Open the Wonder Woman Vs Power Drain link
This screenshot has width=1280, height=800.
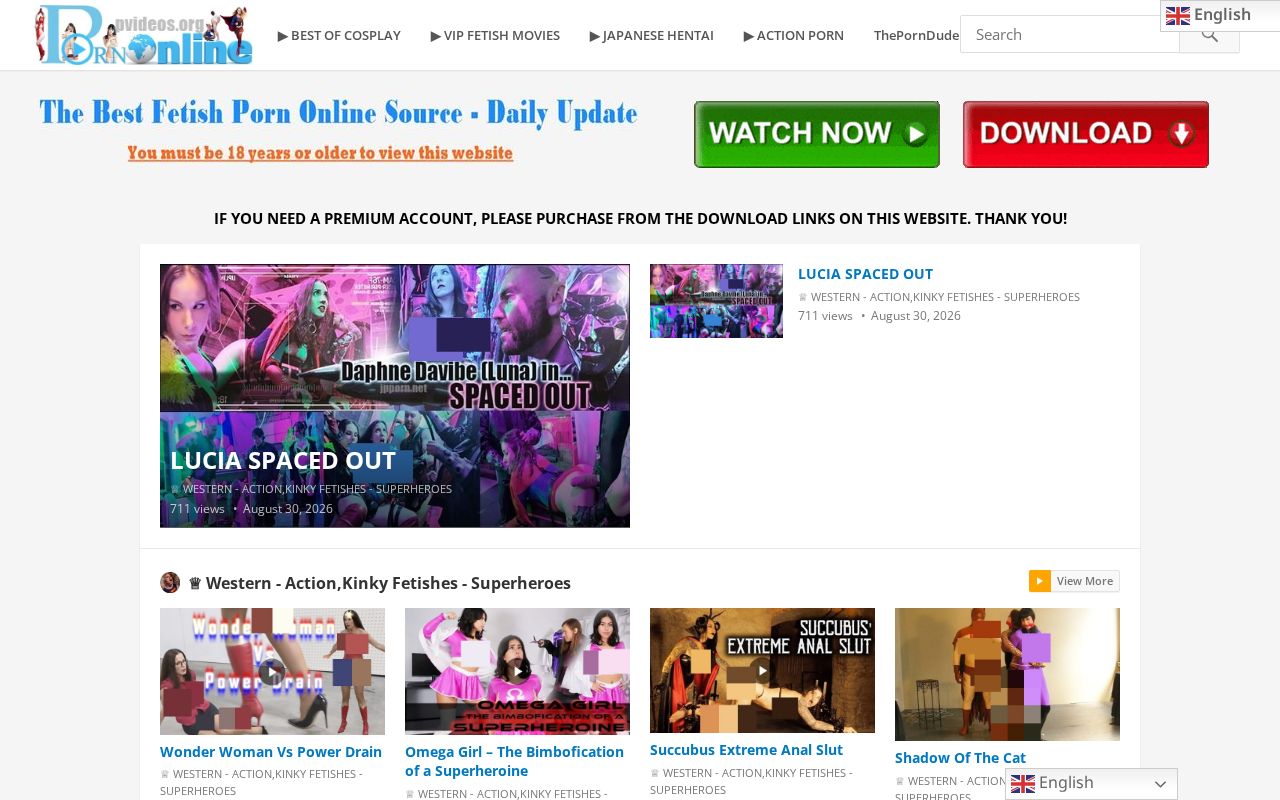click(271, 752)
